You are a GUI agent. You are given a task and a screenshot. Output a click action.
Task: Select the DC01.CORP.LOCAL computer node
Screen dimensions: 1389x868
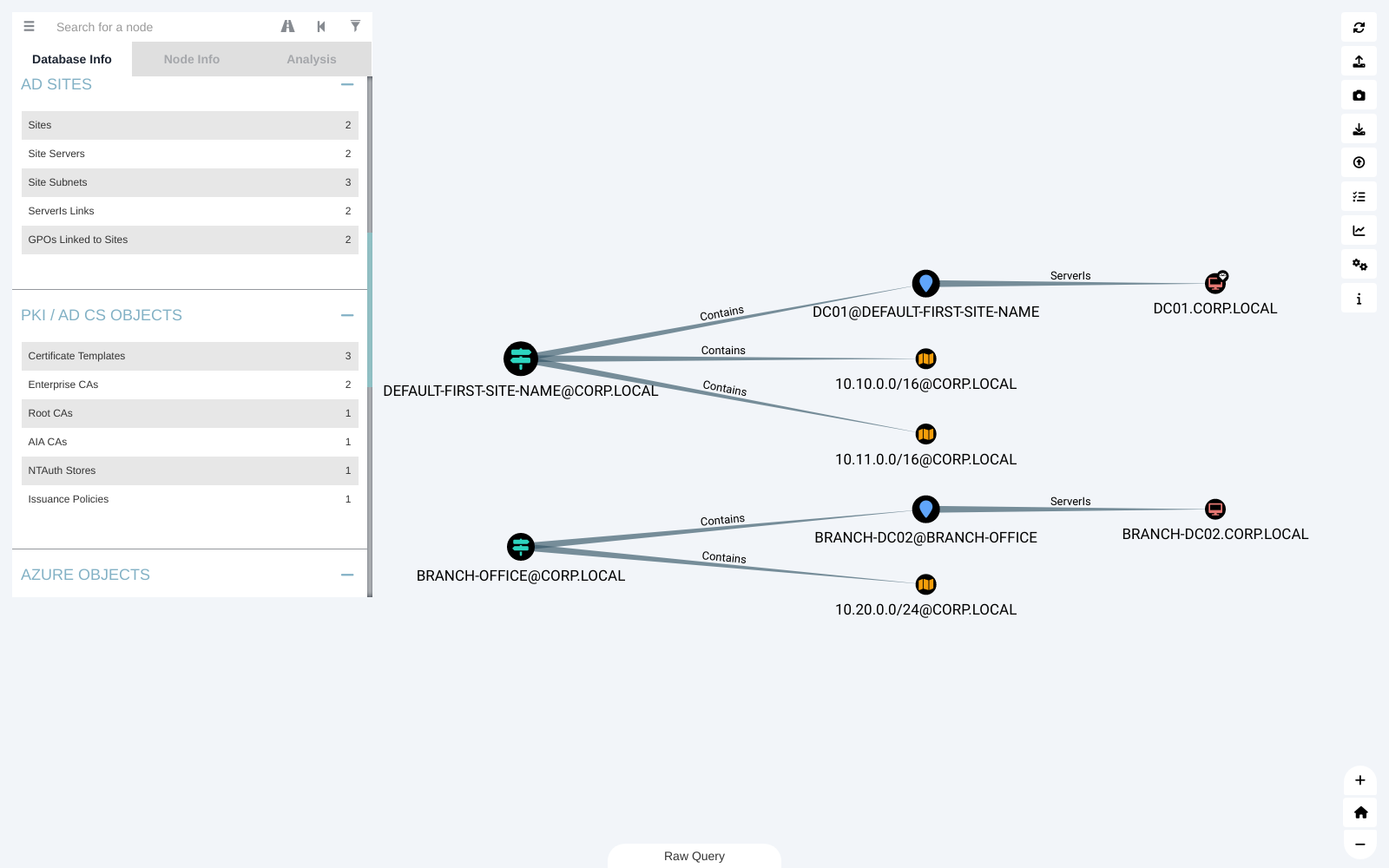click(1215, 283)
